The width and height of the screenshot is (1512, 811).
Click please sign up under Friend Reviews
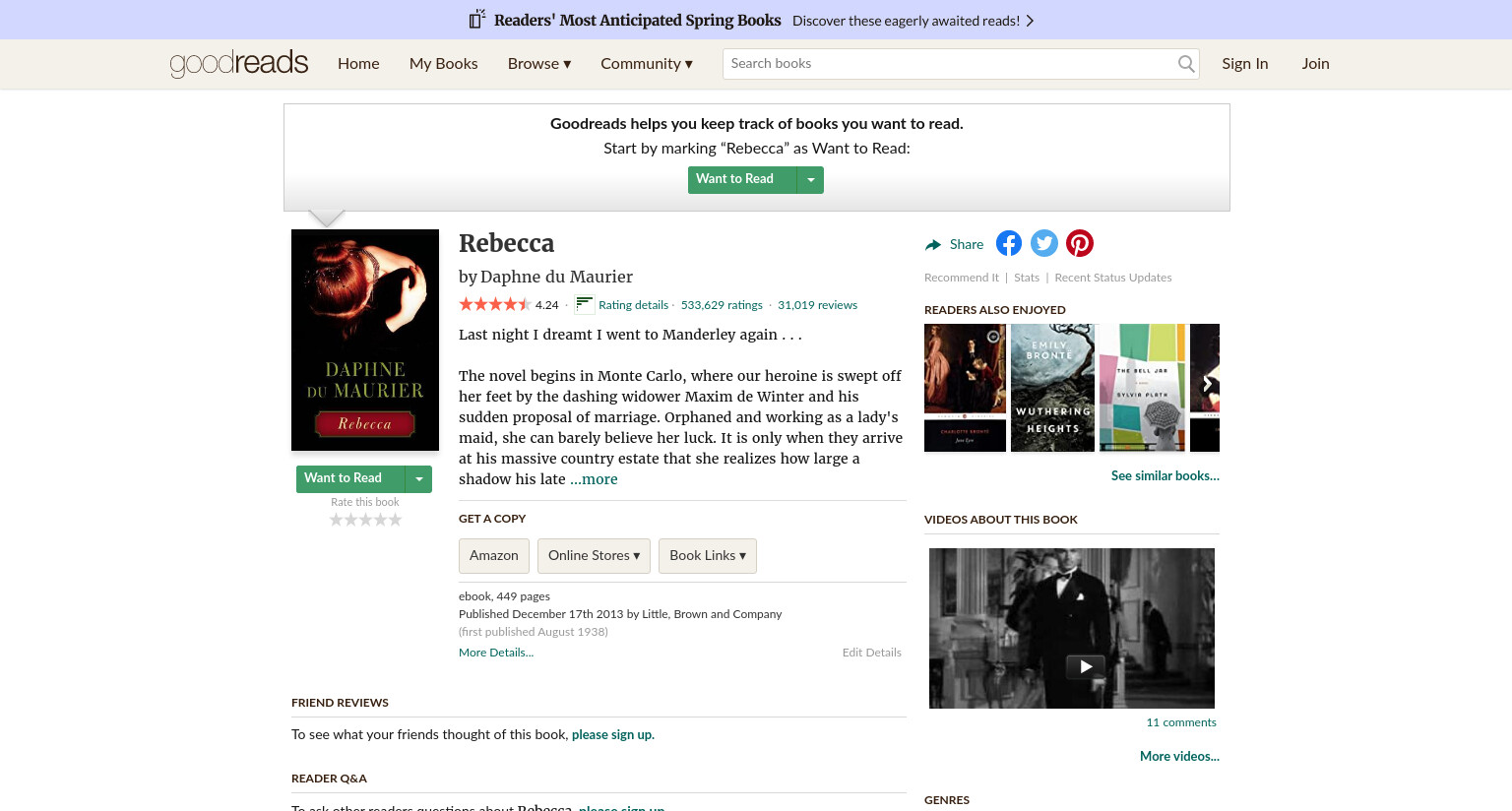(x=612, y=734)
